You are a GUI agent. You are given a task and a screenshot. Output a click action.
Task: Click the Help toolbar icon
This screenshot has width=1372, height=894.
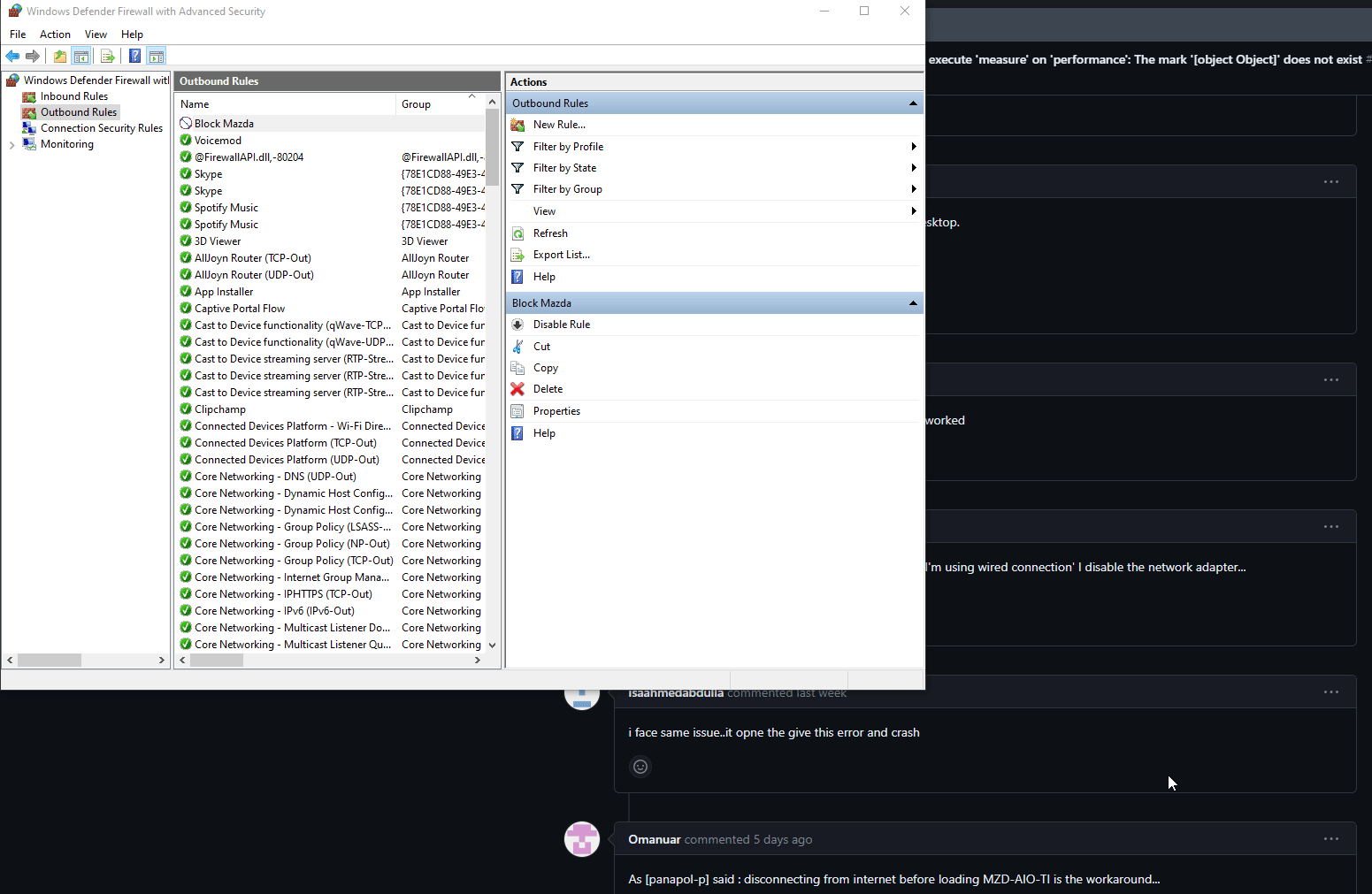click(134, 57)
